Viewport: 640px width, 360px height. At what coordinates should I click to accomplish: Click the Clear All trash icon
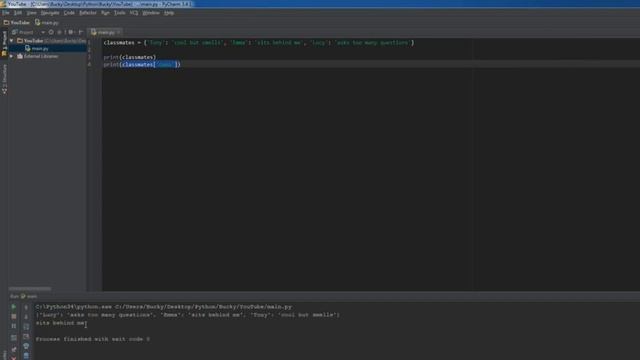26,356
